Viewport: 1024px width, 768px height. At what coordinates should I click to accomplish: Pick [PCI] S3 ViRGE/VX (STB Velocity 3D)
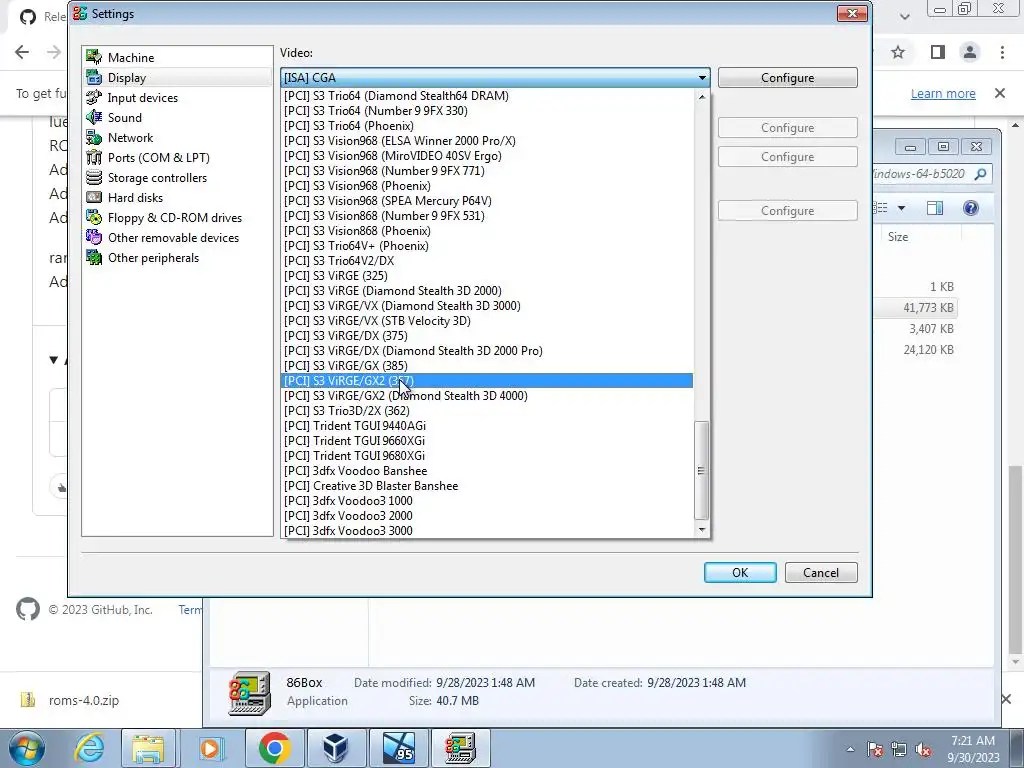[487, 321]
